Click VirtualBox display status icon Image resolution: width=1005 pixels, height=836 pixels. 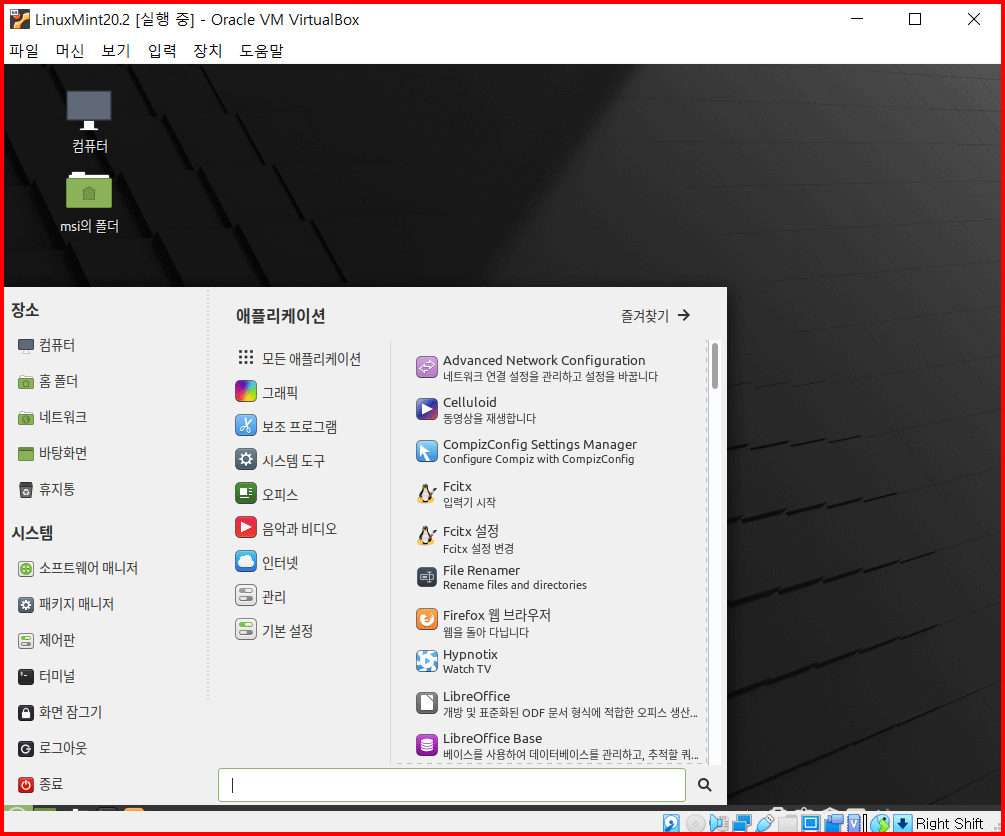tap(811, 823)
